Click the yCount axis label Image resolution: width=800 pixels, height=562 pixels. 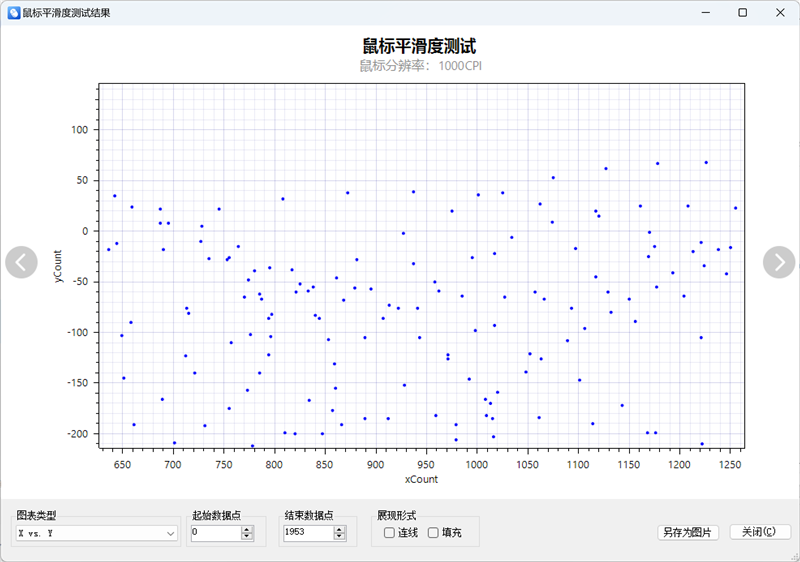57,264
